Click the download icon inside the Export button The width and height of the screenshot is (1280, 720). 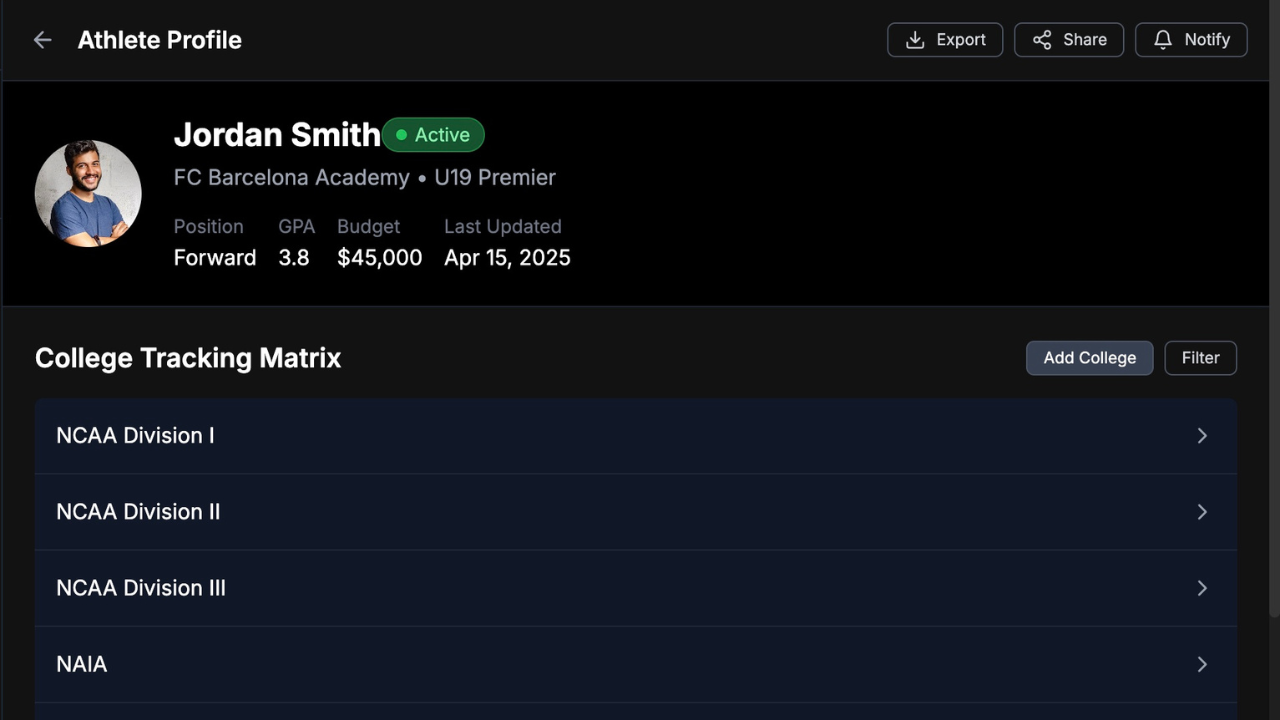pos(914,39)
